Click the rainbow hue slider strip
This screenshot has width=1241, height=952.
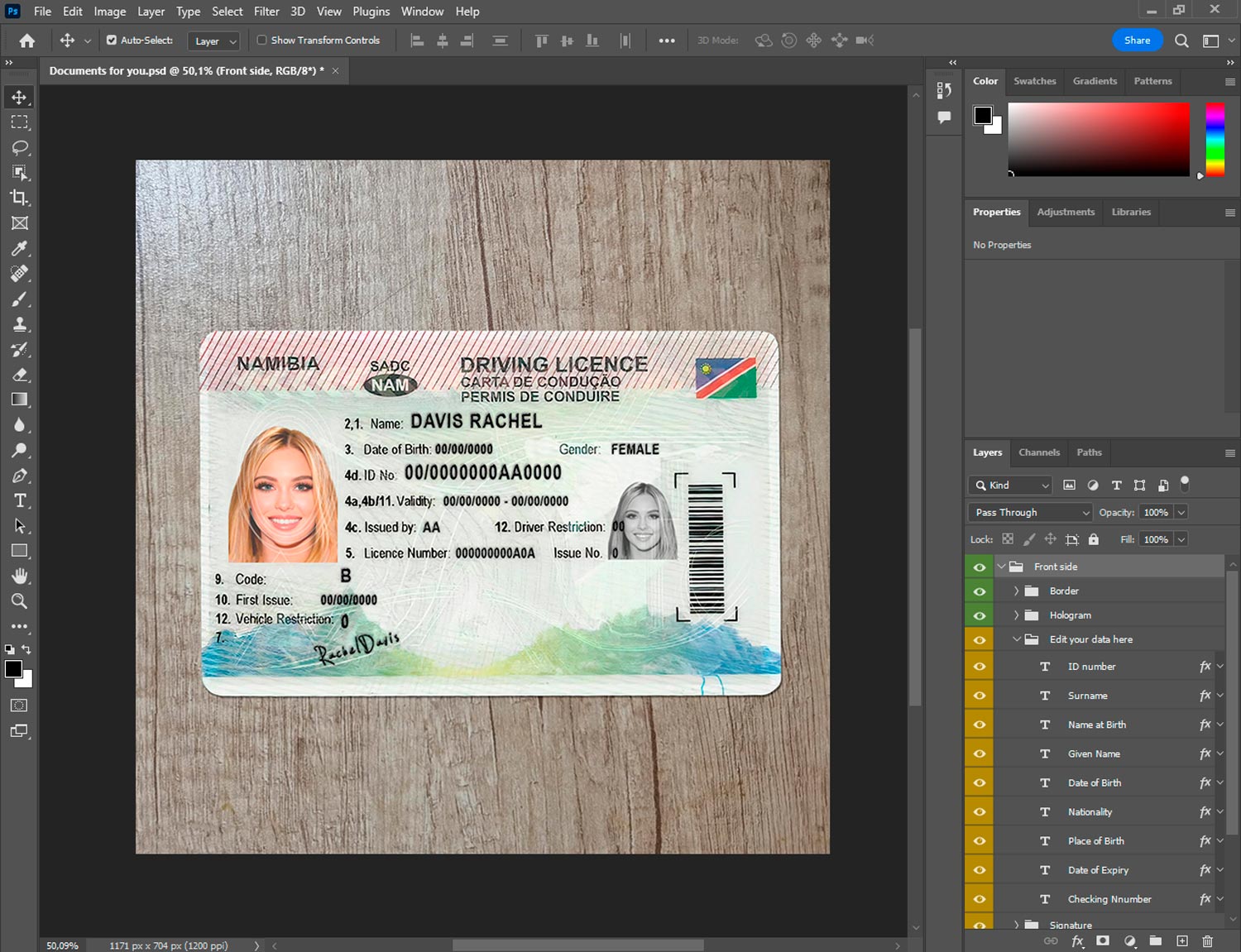point(1215,139)
